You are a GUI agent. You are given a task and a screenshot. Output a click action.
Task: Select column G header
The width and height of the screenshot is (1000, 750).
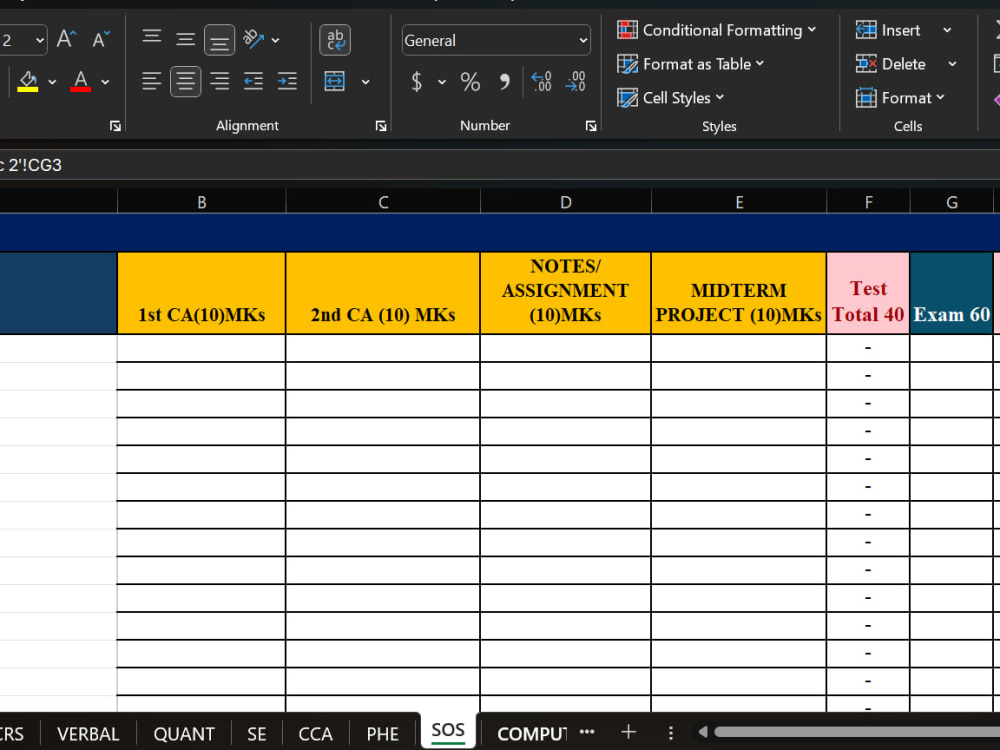tap(952, 202)
